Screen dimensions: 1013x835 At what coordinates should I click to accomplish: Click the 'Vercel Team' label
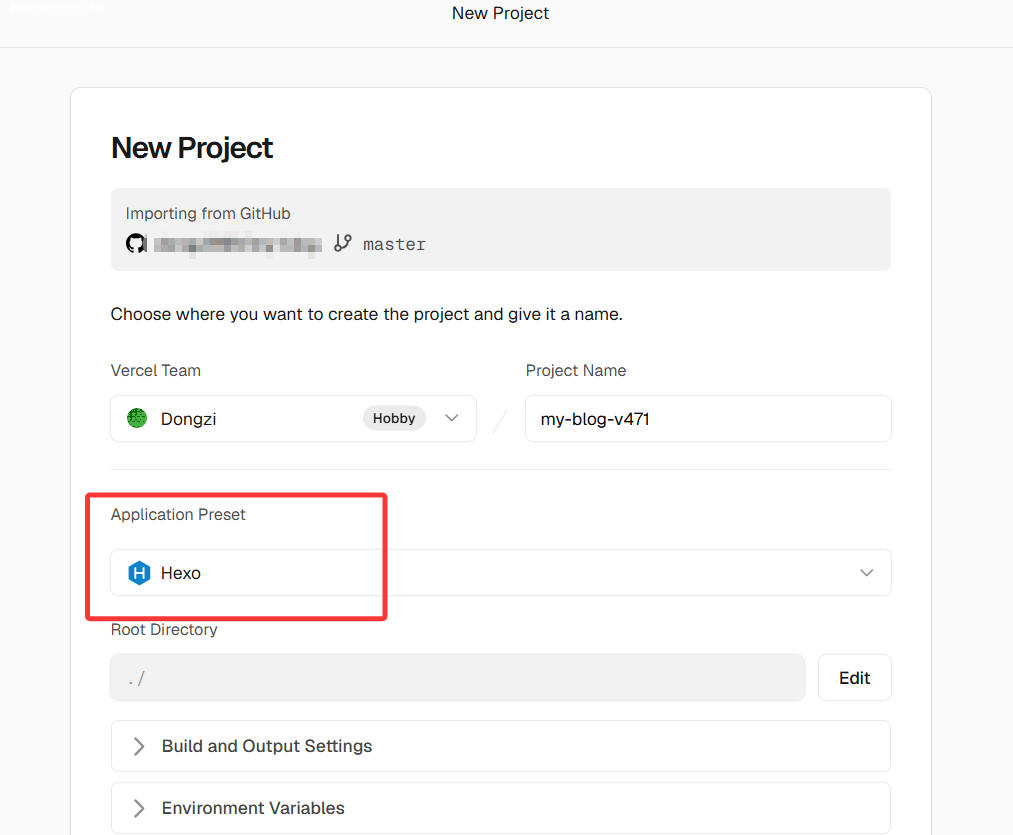click(156, 370)
